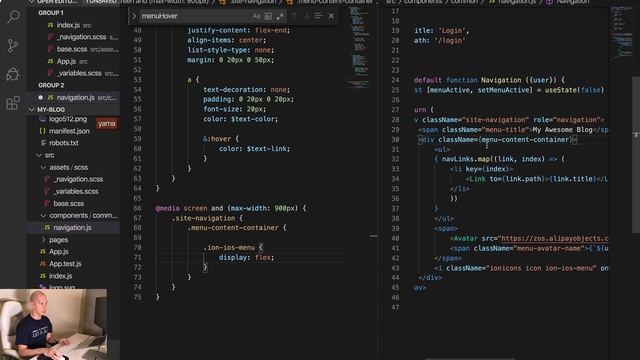Open the Search view in the activity bar

[13, 17]
